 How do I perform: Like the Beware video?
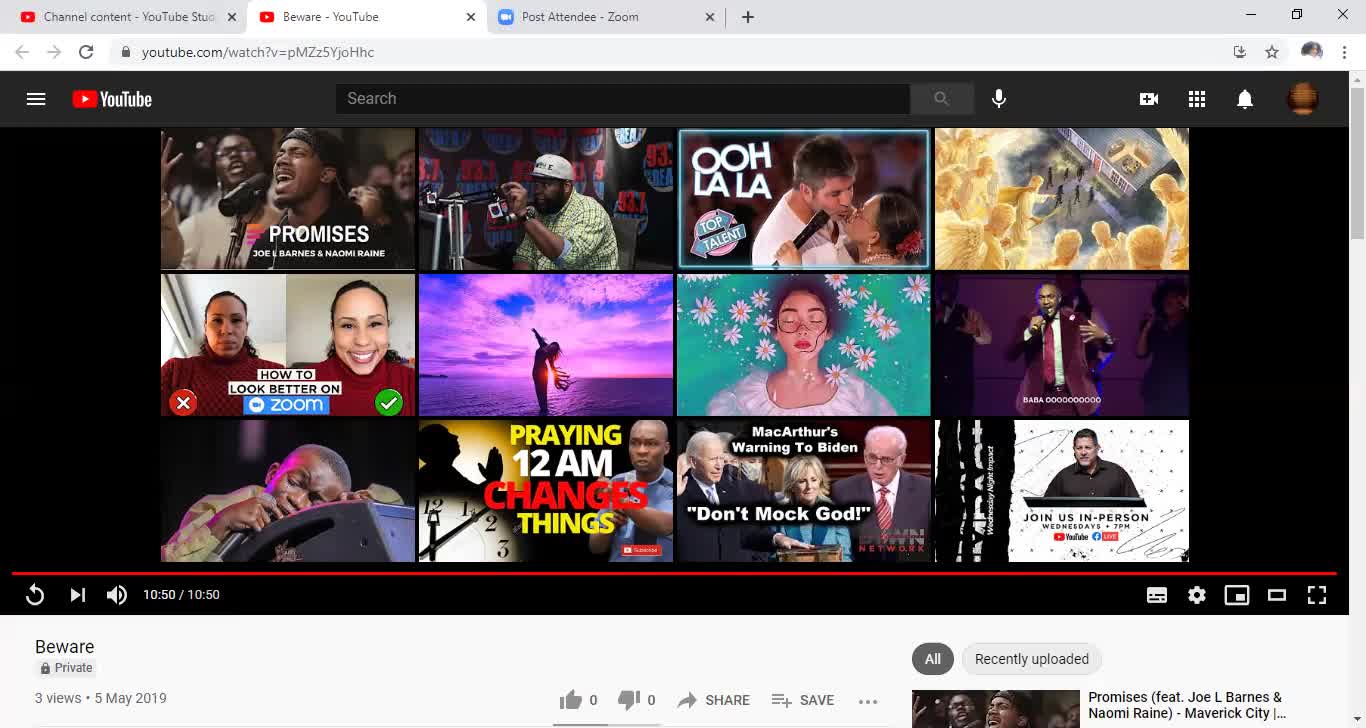click(x=578, y=700)
